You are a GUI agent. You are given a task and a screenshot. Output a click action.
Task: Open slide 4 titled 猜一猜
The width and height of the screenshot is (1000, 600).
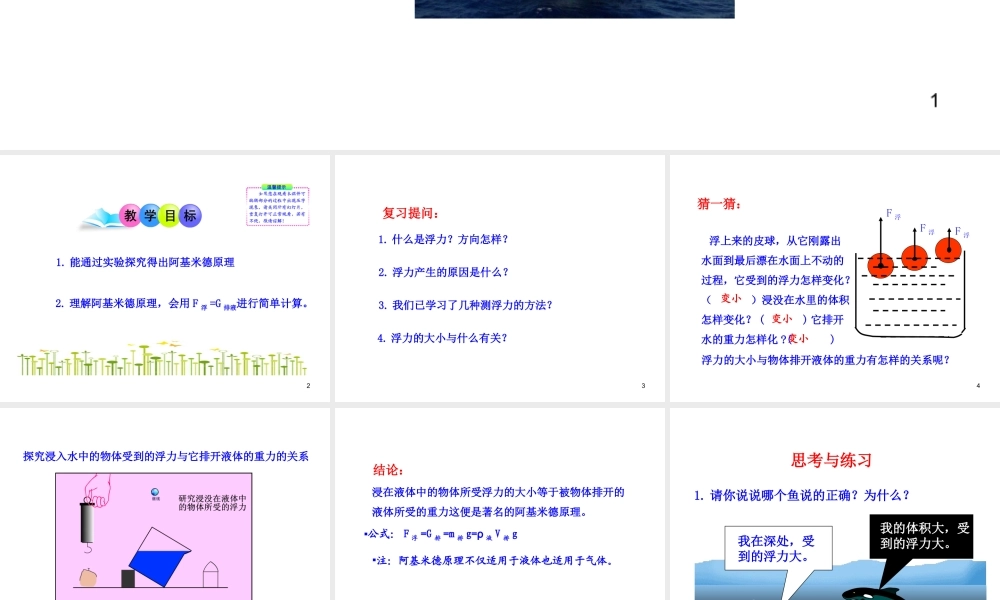click(x=835, y=278)
